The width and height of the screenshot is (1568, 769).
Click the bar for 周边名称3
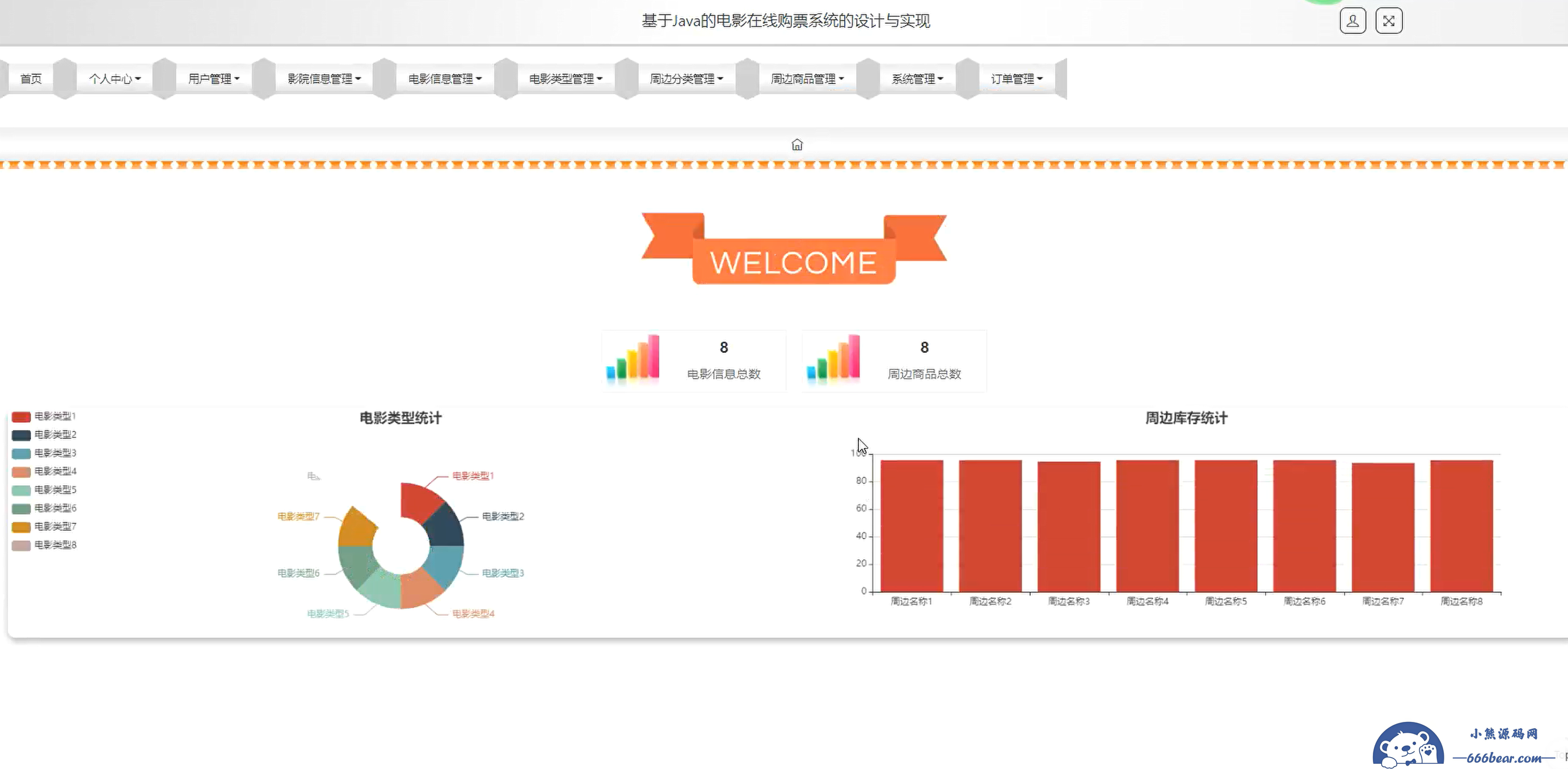[x=1069, y=527]
